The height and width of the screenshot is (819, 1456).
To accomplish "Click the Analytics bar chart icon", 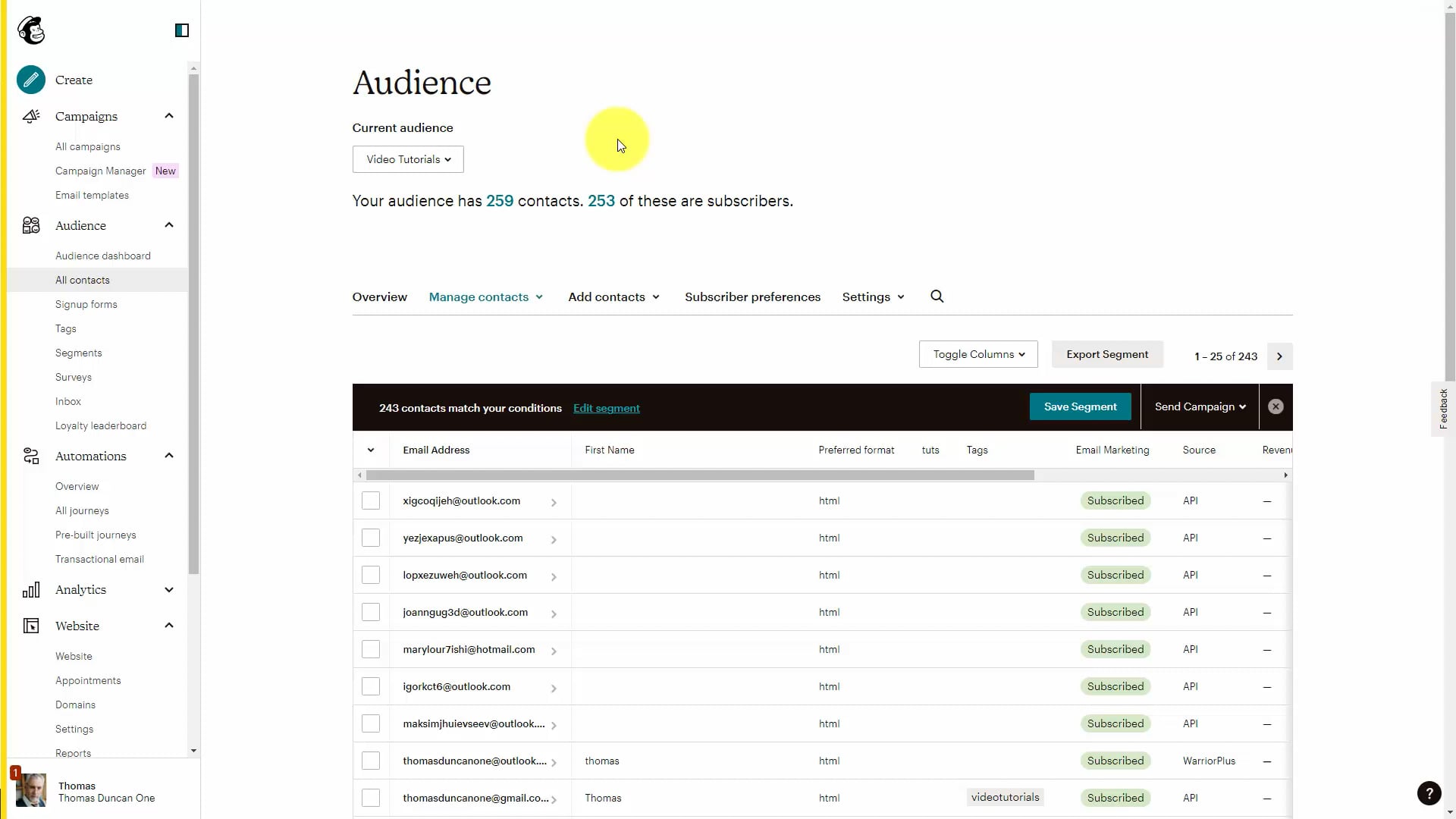I will point(31,589).
